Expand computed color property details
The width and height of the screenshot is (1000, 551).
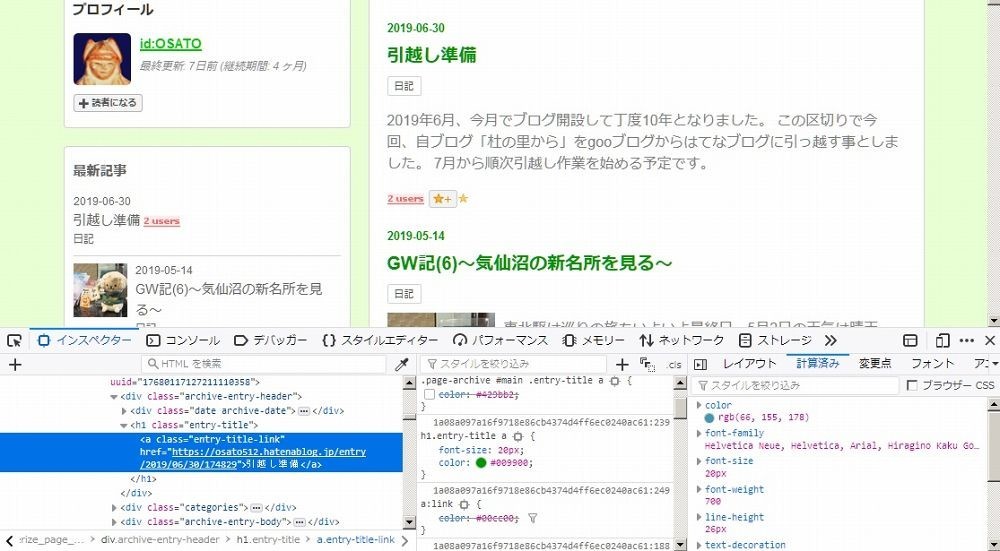tap(699, 405)
